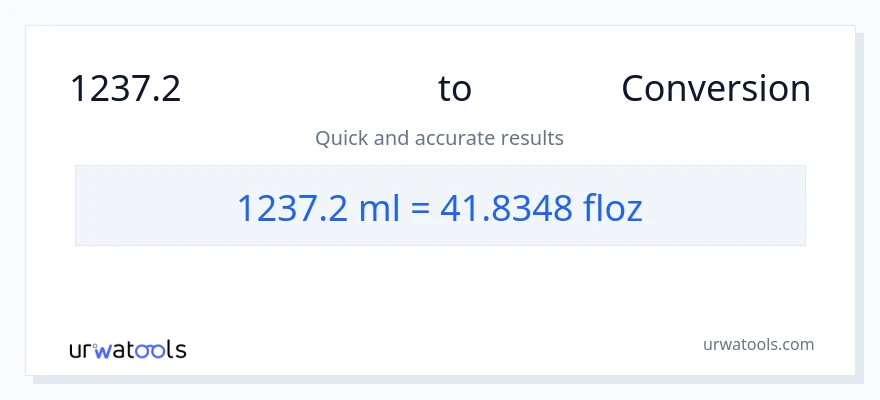Click the 'Conversion' heading word
Viewport: 880px width, 400px height.
(715, 89)
